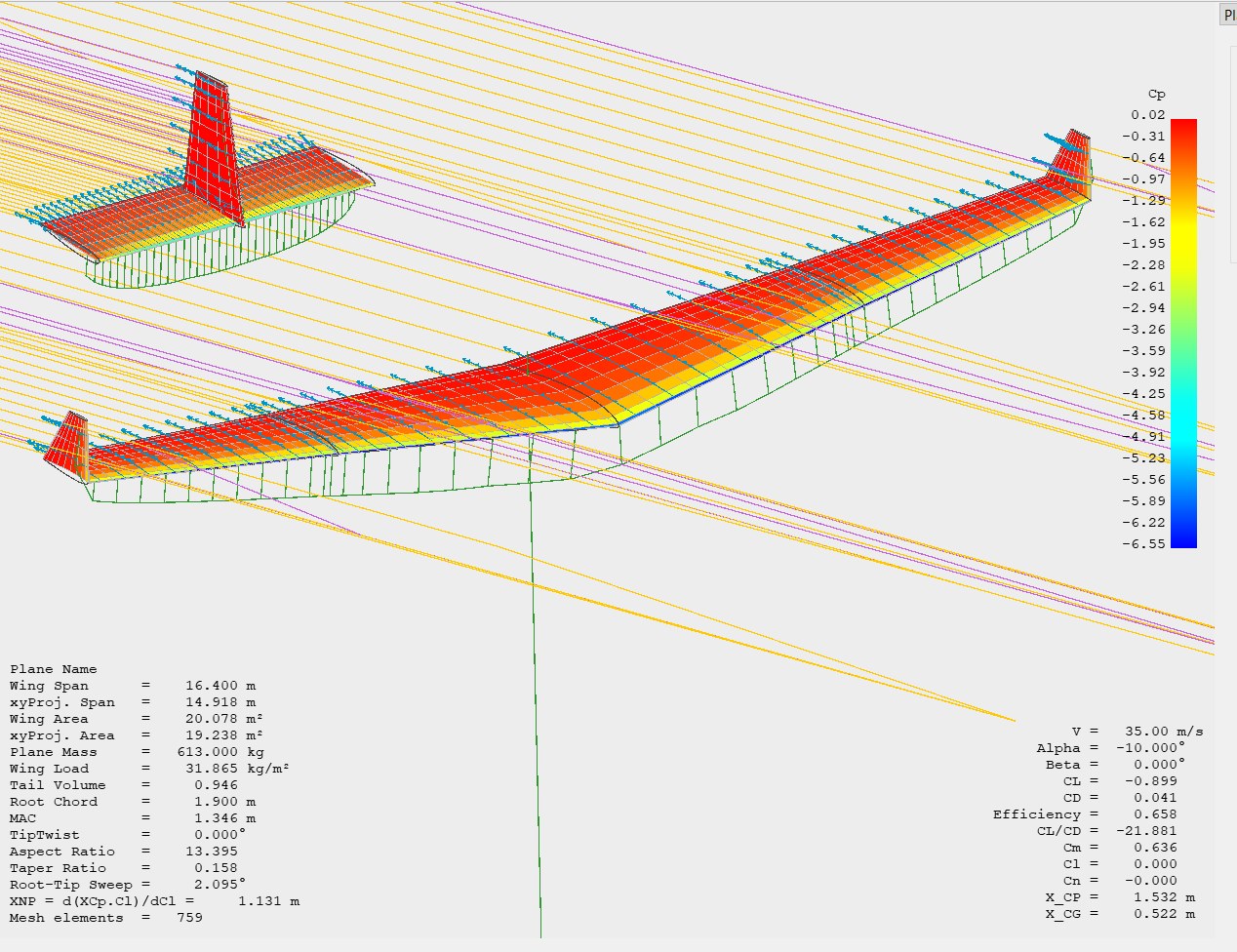Click the -4.91 Cp legend value
The image size is (1237, 952).
[x=1143, y=437]
